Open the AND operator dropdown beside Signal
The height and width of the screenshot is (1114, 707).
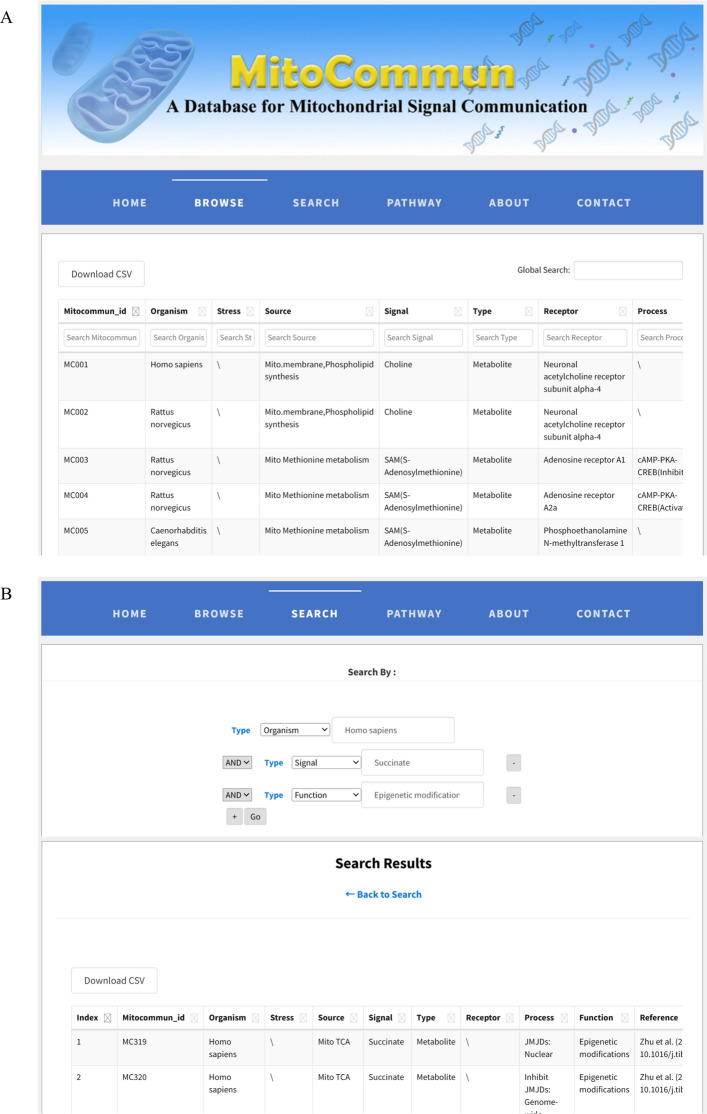coord(237,762)
